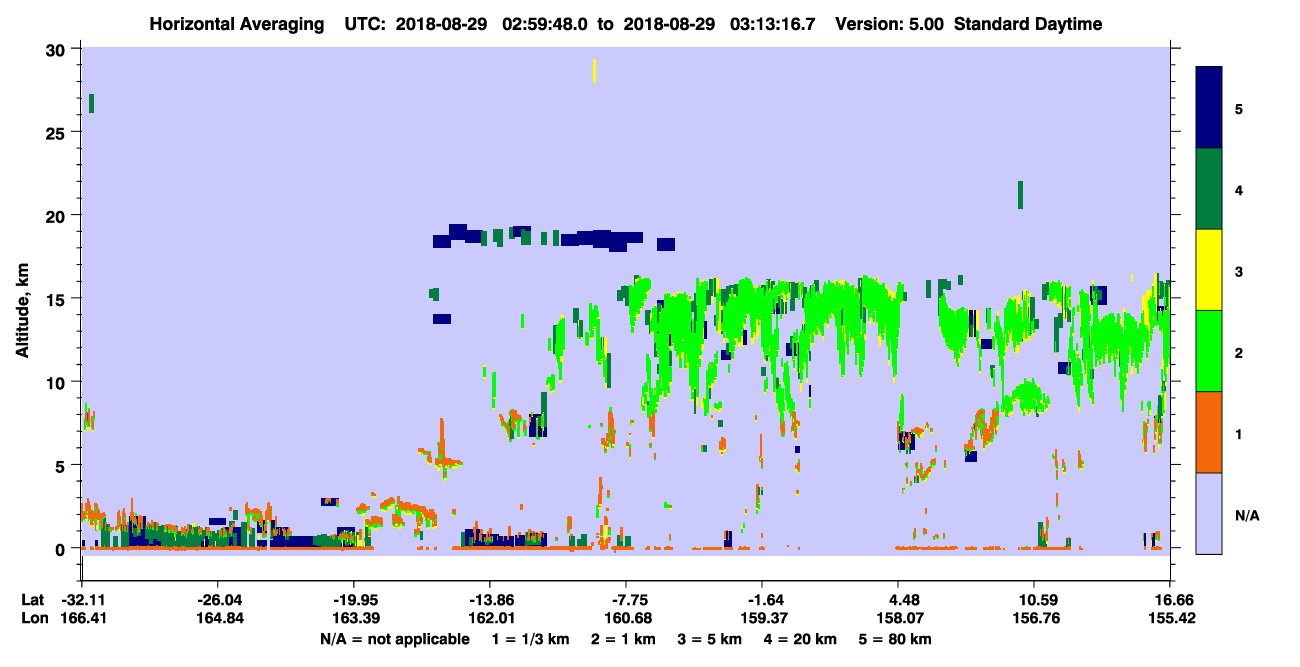Click the dark blue color bar segment labeled 5
Screen dimensions: 1300x667
pyautogui.click(x=1209, y=107)
